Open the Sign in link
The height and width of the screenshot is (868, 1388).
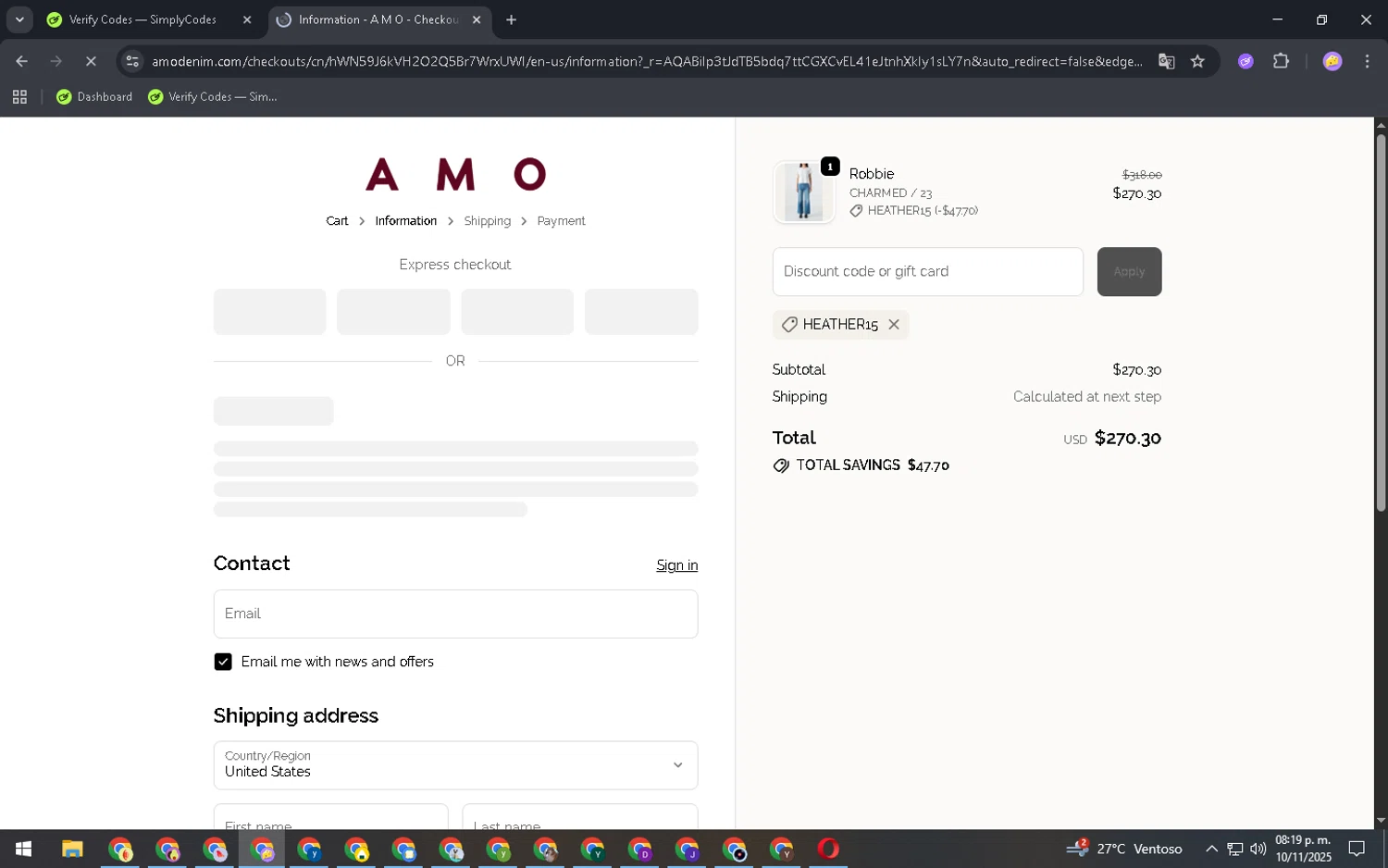pos(676,565)
